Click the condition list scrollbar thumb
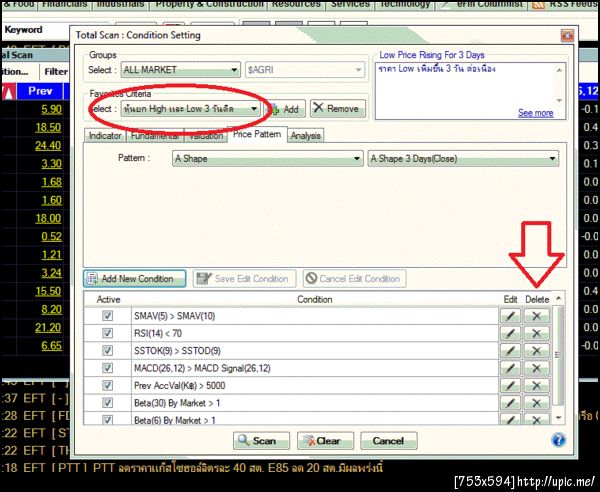 click(x=558, y=355)
